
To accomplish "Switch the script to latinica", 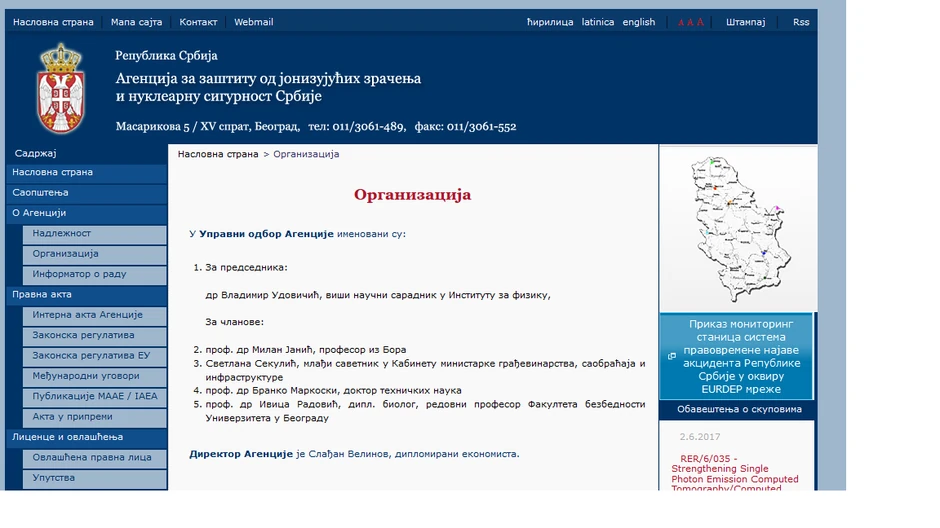I will pyautogui.click(x=598, y=22).
